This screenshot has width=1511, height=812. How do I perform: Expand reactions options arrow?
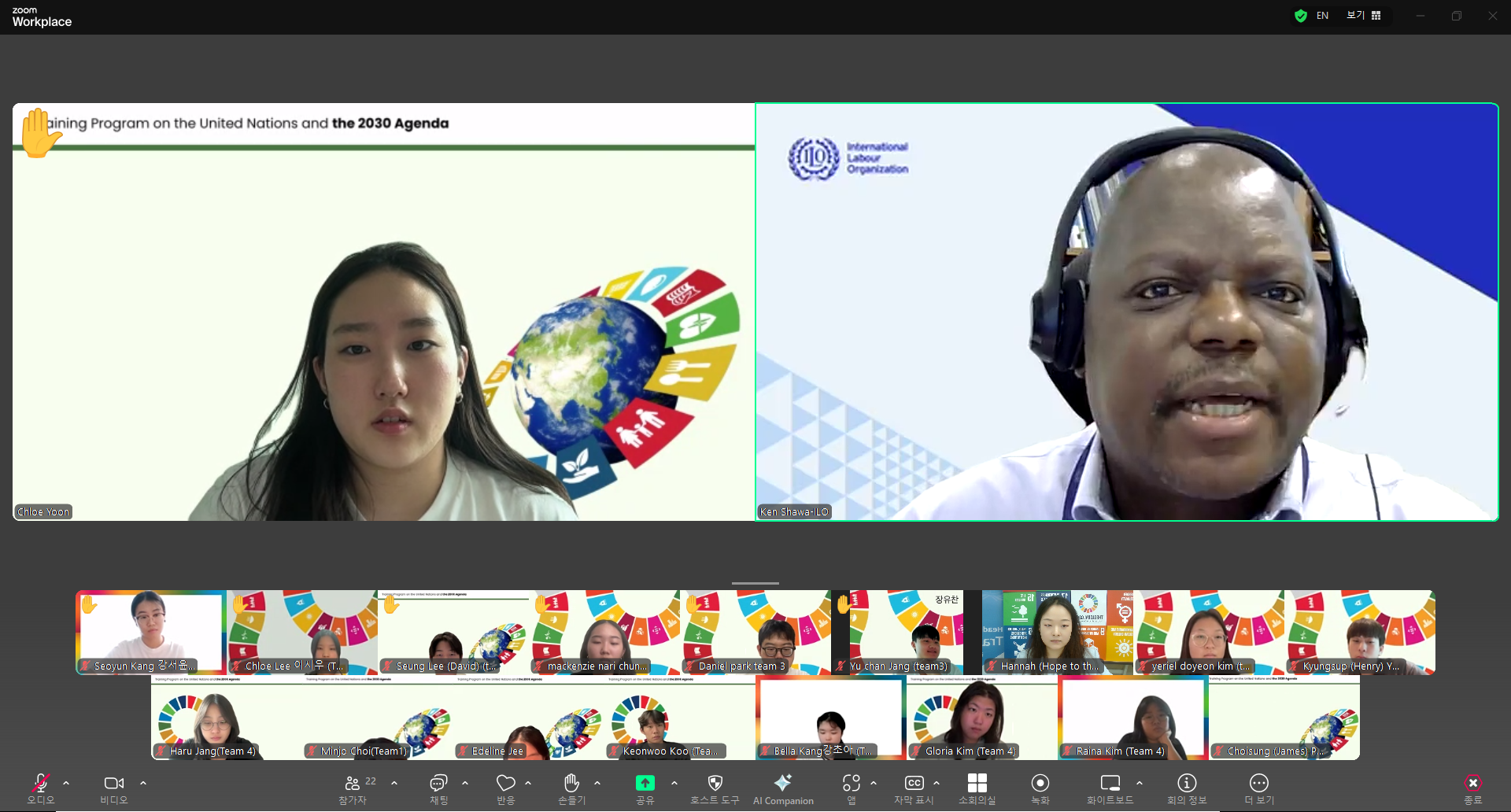click(528, 783)
